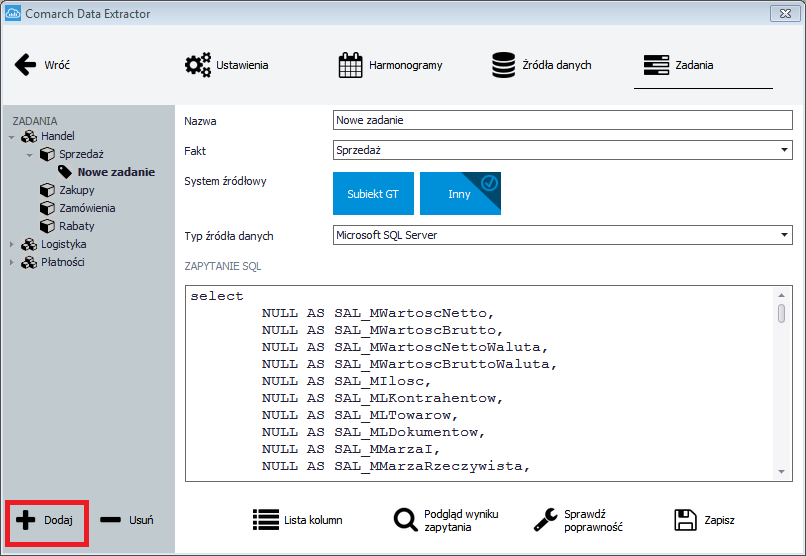Select the Zakupy tree item label
This screenshot has height=556, width=806.
[x=77, y=190]
